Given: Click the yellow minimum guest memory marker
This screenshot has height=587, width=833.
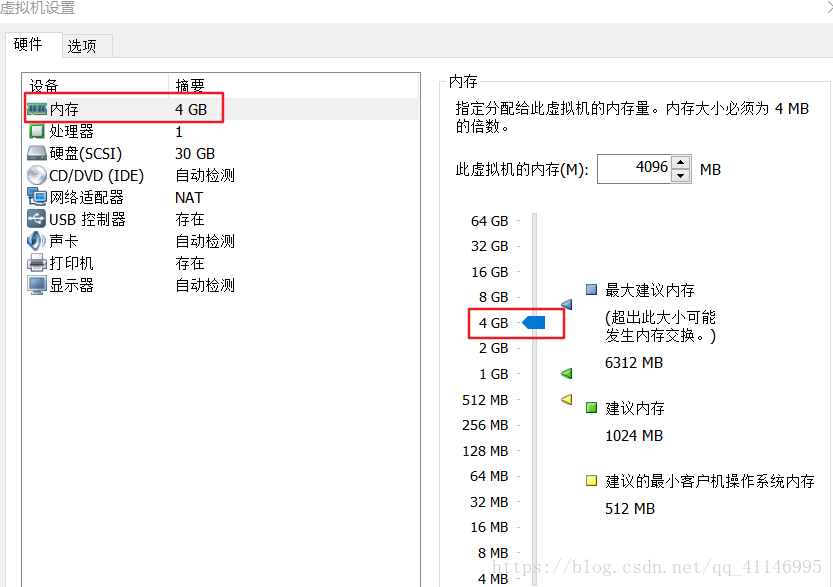Looking at the screenshot, I should tap(567, 399).
